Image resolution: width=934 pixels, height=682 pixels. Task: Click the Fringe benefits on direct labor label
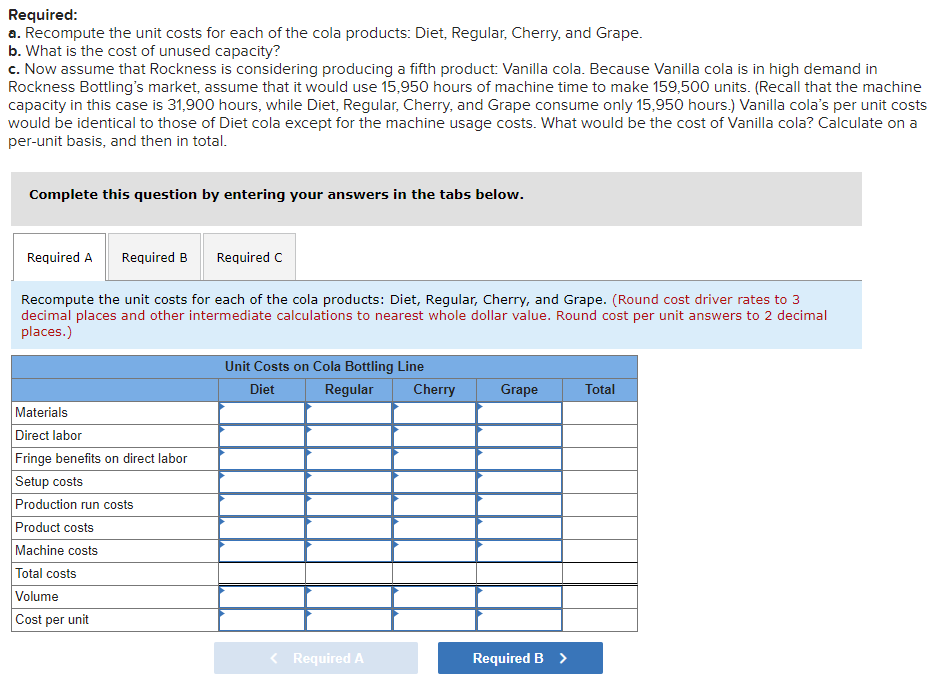point(101,459)
